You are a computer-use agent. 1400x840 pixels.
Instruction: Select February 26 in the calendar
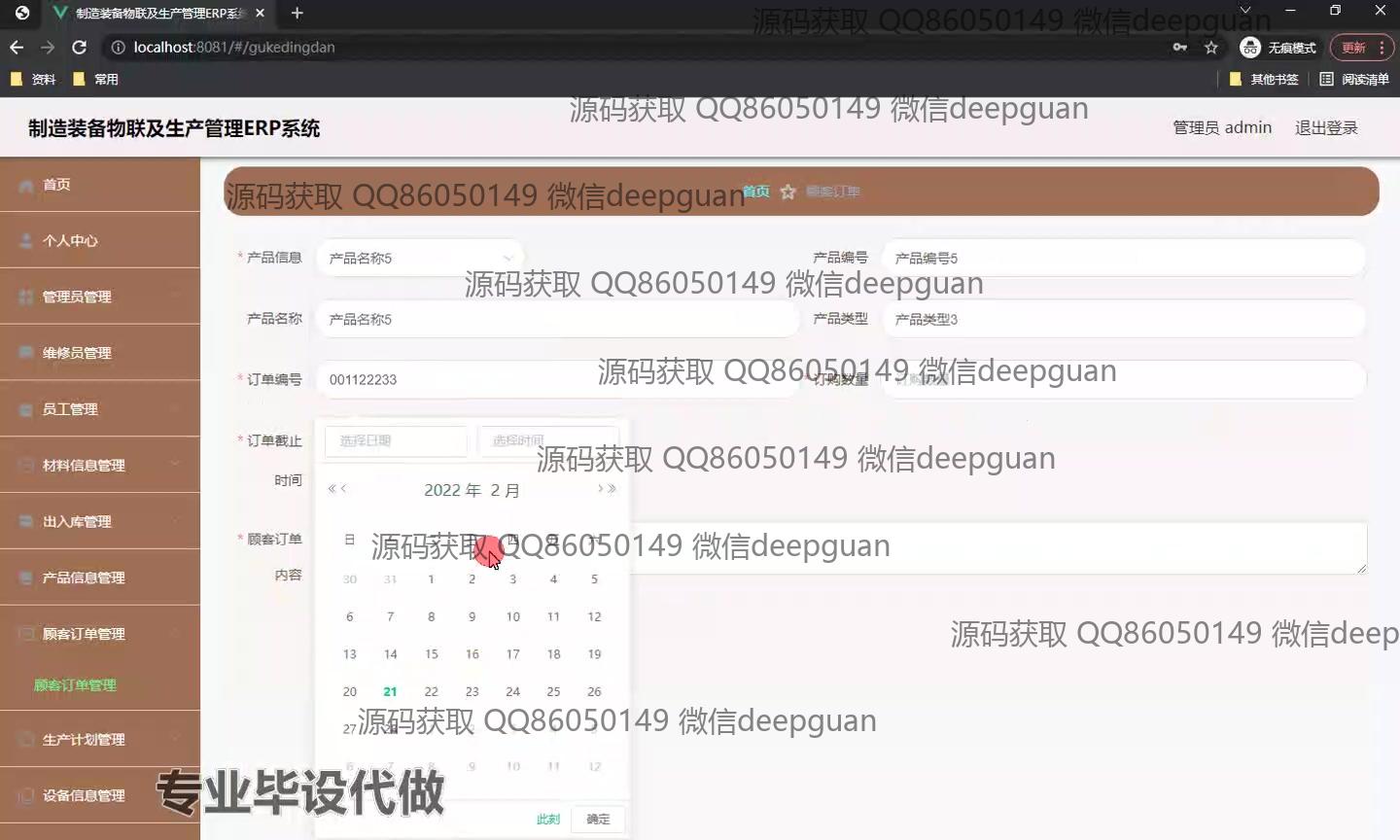[x=594, y=691]
